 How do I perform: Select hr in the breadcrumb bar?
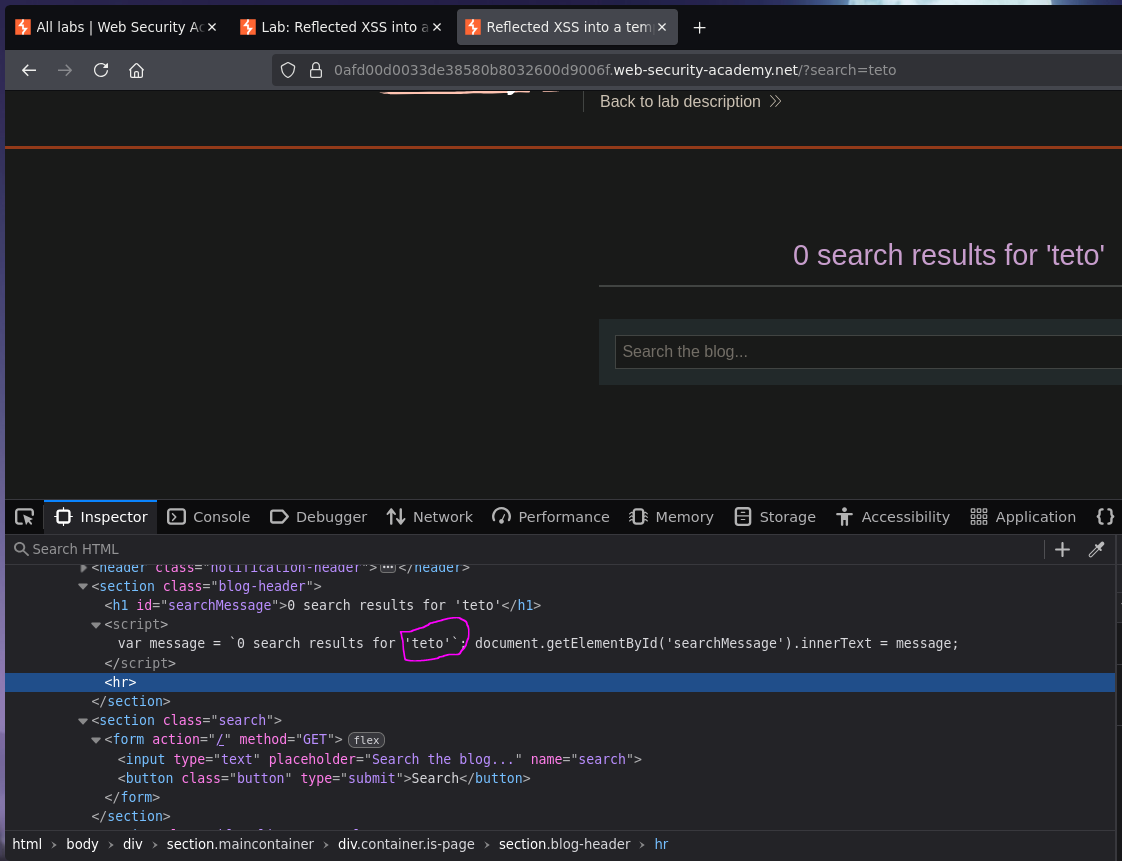[661, 845]
